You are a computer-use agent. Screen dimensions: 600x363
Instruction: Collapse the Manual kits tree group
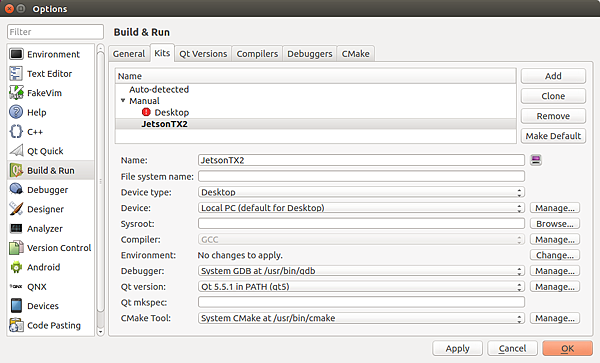pyautogui.click(x=123, y=101)
